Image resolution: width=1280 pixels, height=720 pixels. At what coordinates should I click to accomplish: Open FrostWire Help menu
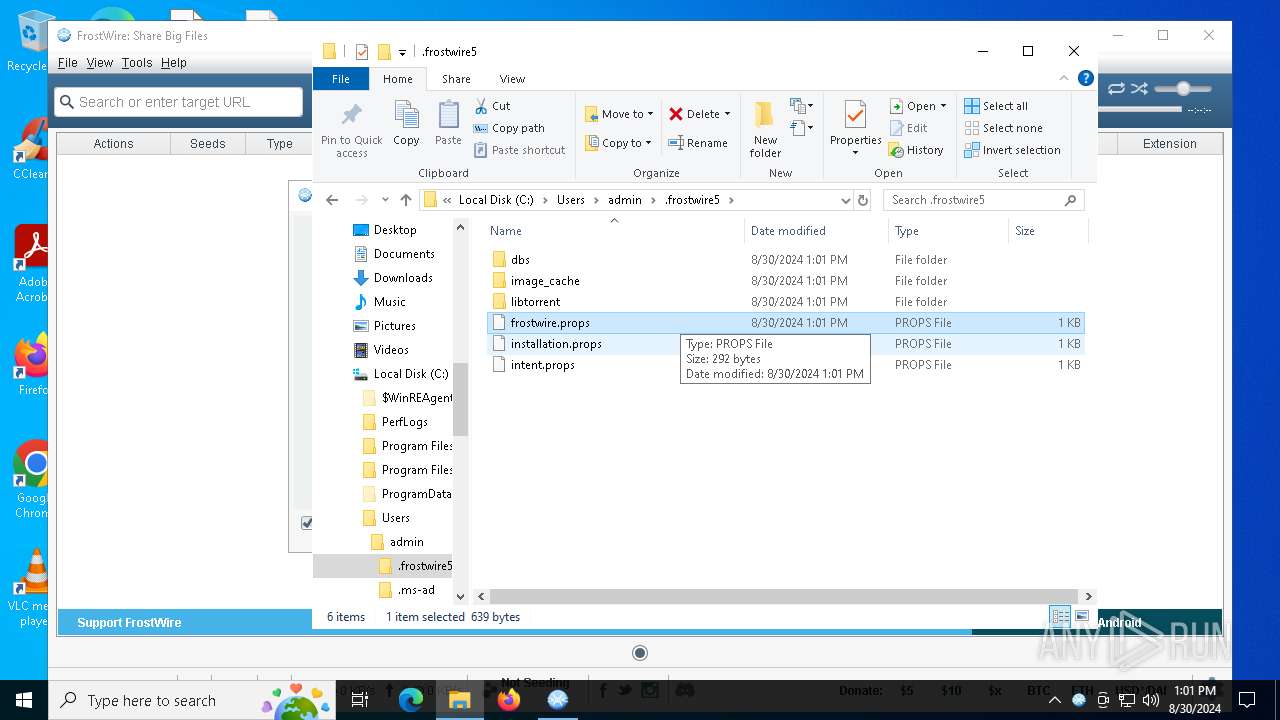174,62
